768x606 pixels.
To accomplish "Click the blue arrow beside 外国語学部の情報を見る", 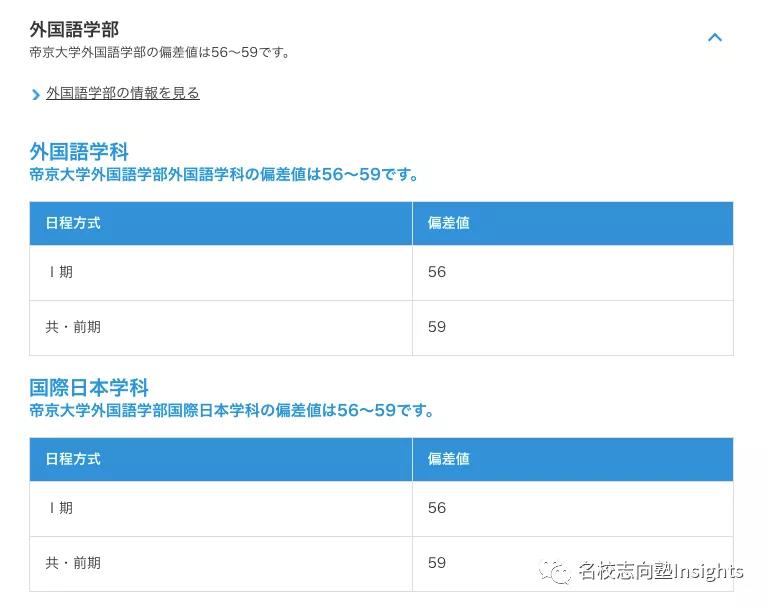I will pyautogui.click(x=35, y=95).
